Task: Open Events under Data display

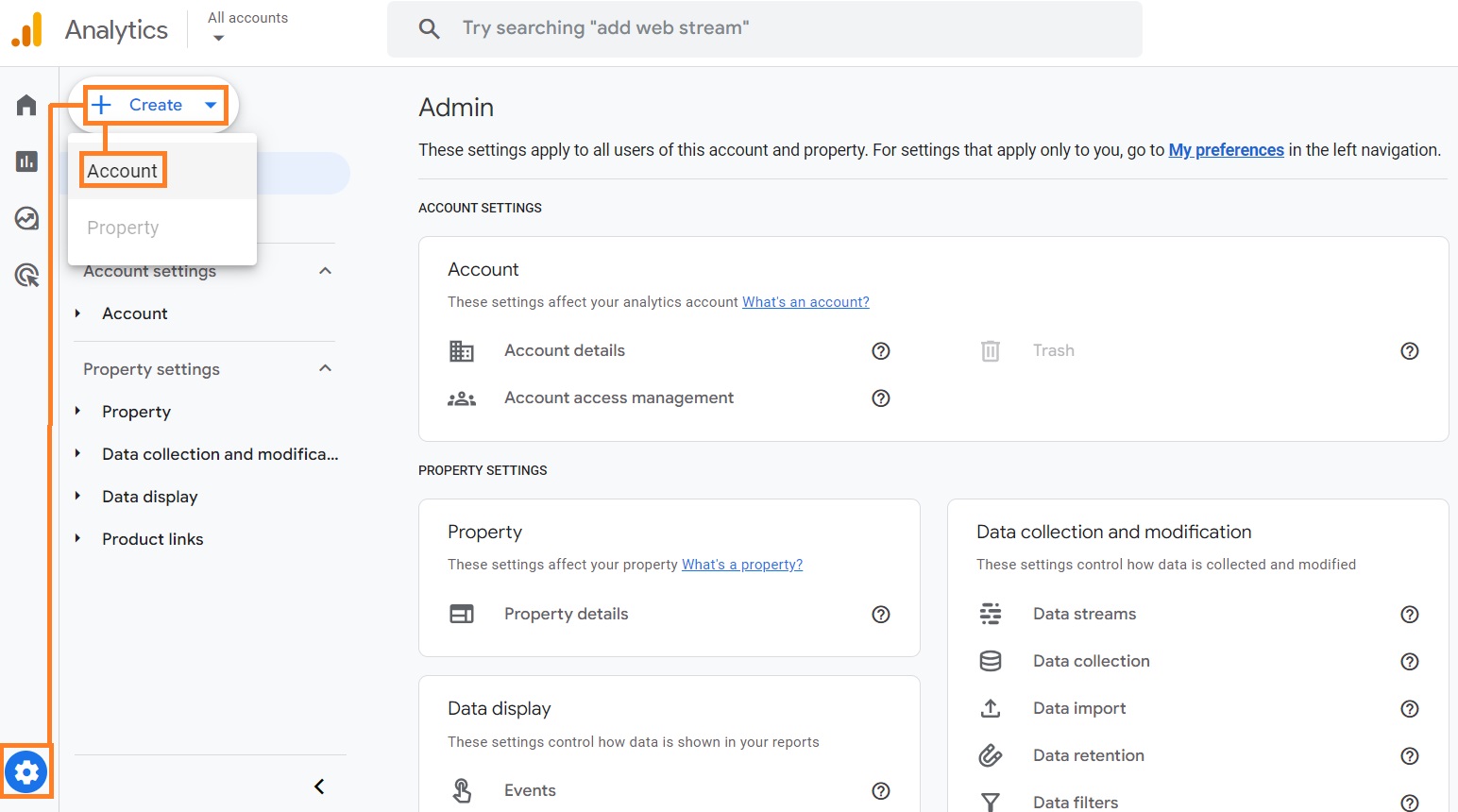Action: (530, 790)
